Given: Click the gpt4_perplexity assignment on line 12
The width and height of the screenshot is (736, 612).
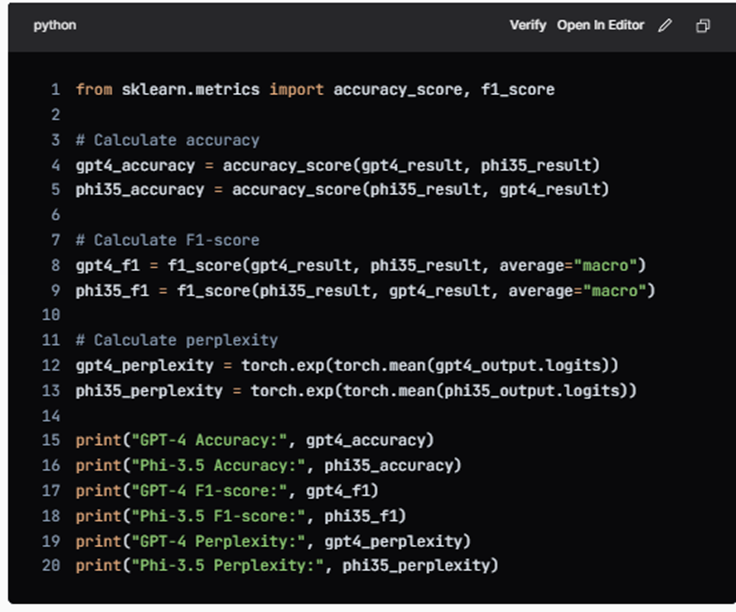Looking at the screenshot, I should click(x=347, y=365).
